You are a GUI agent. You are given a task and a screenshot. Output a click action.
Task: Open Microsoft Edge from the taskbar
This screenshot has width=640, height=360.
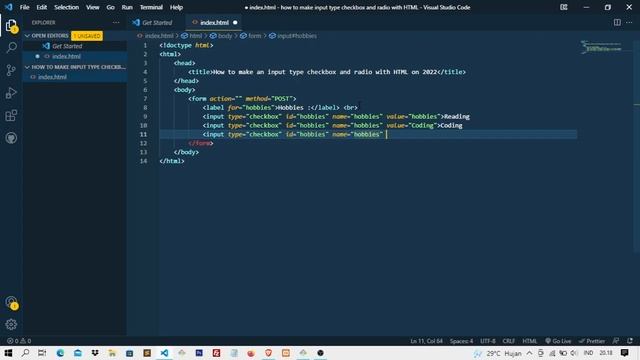click(60, 353)
